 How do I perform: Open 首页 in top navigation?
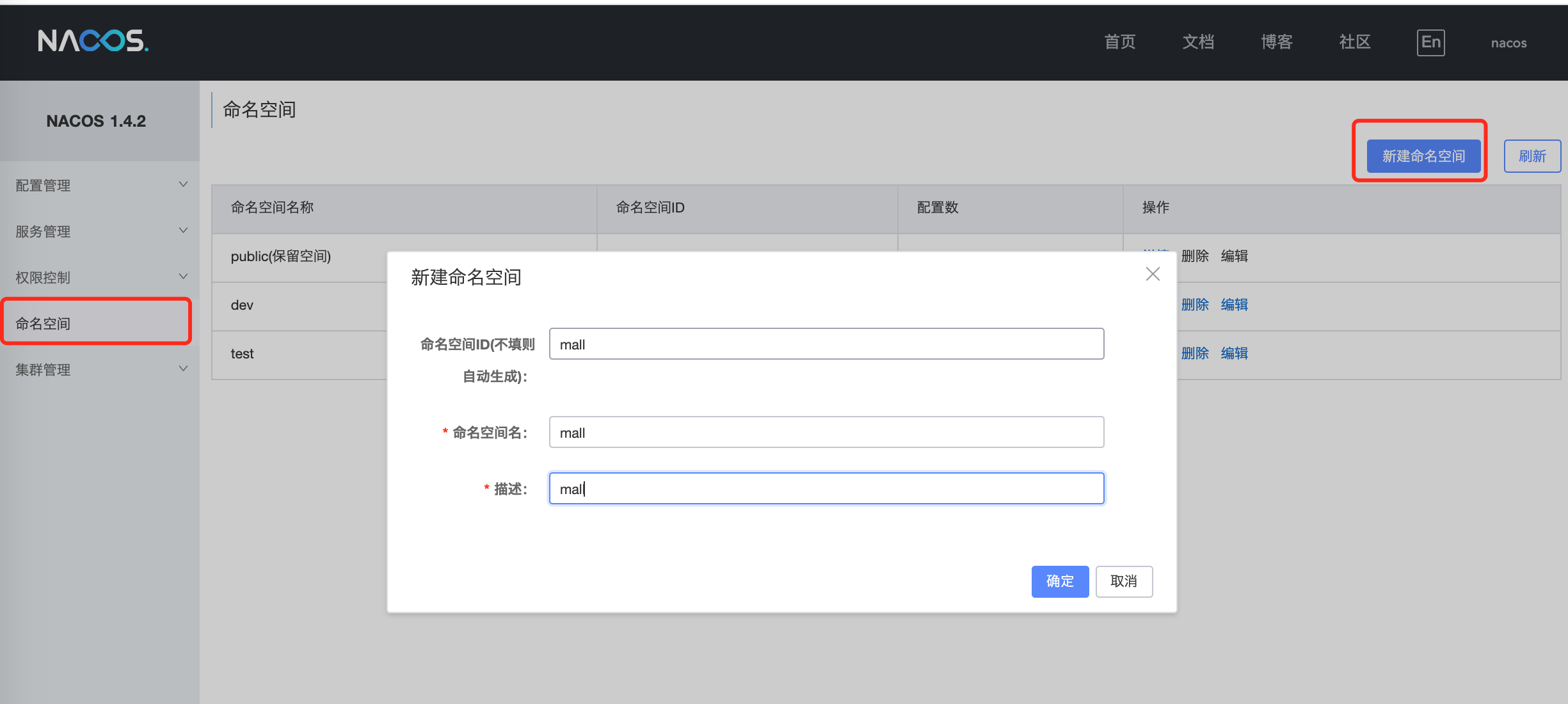point(1119,42)
